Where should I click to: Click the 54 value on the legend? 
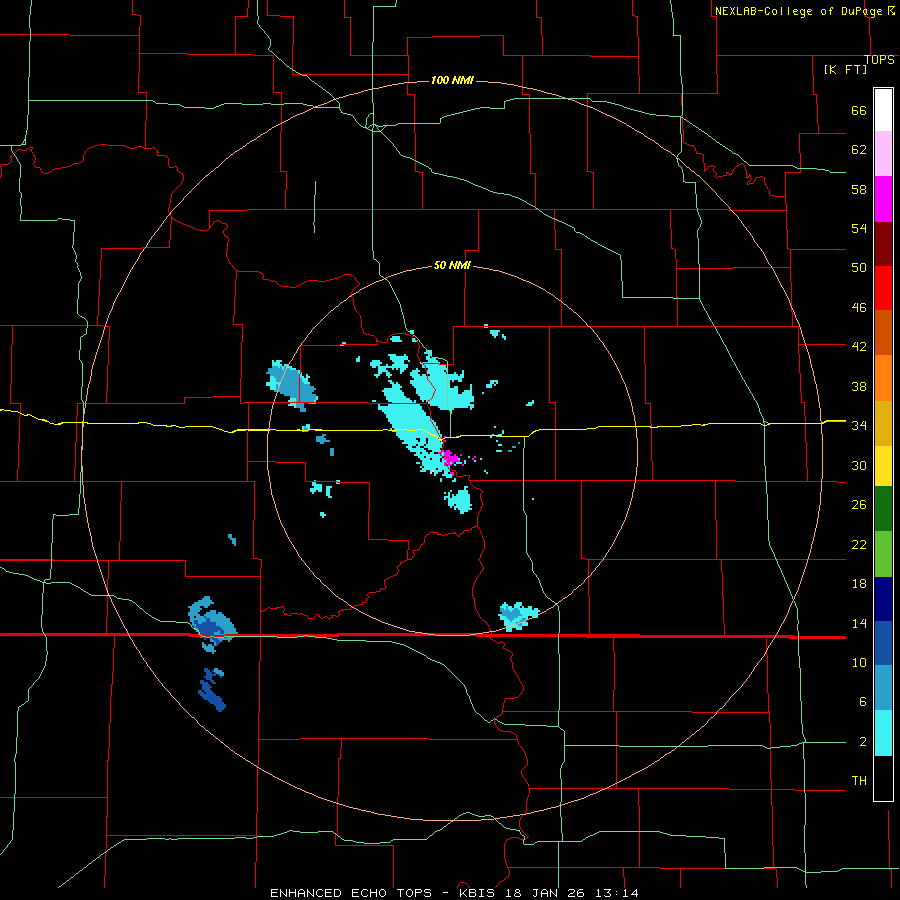859,228
